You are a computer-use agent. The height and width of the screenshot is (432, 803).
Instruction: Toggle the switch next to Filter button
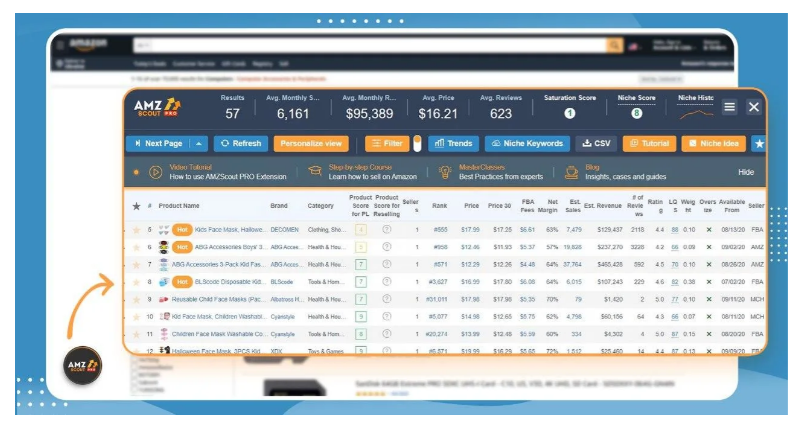coord(417,144)
